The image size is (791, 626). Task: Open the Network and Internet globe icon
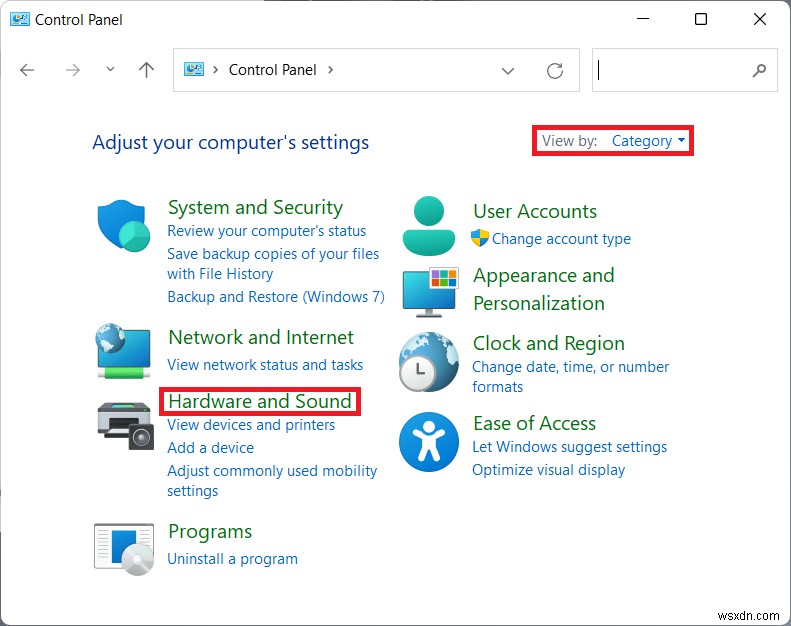pos(124,350)
